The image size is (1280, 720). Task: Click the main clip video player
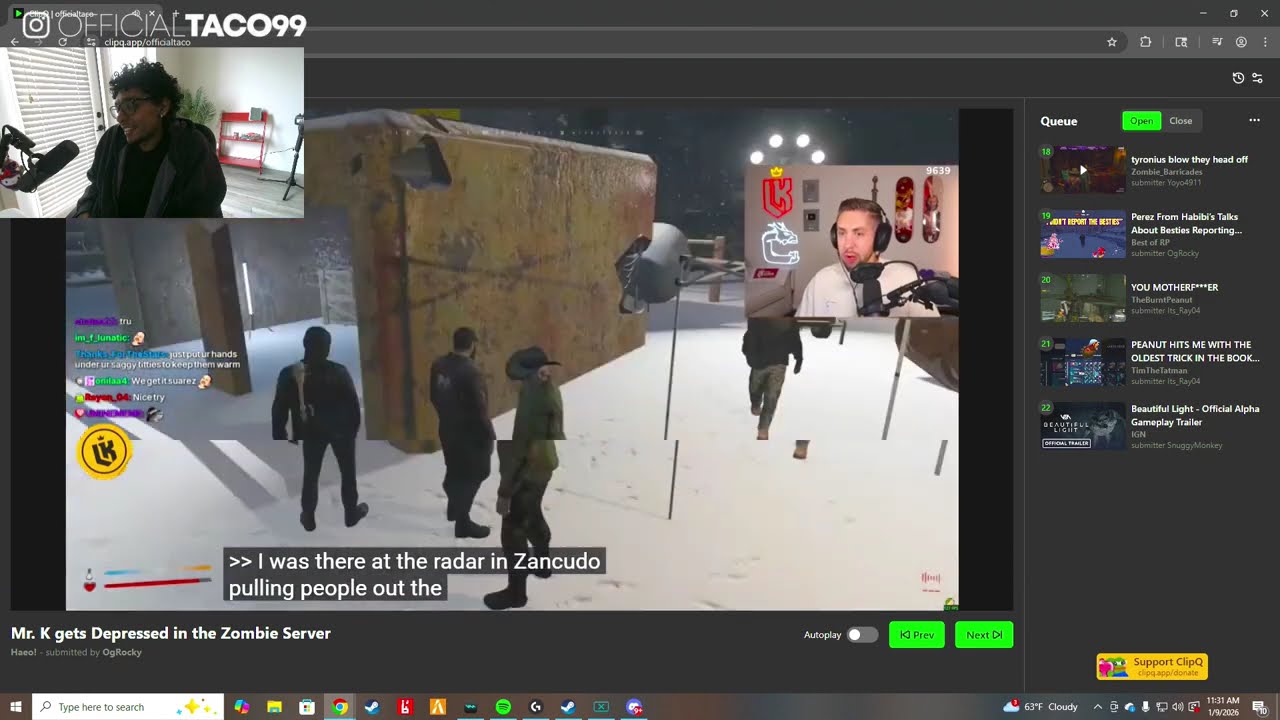512,360
